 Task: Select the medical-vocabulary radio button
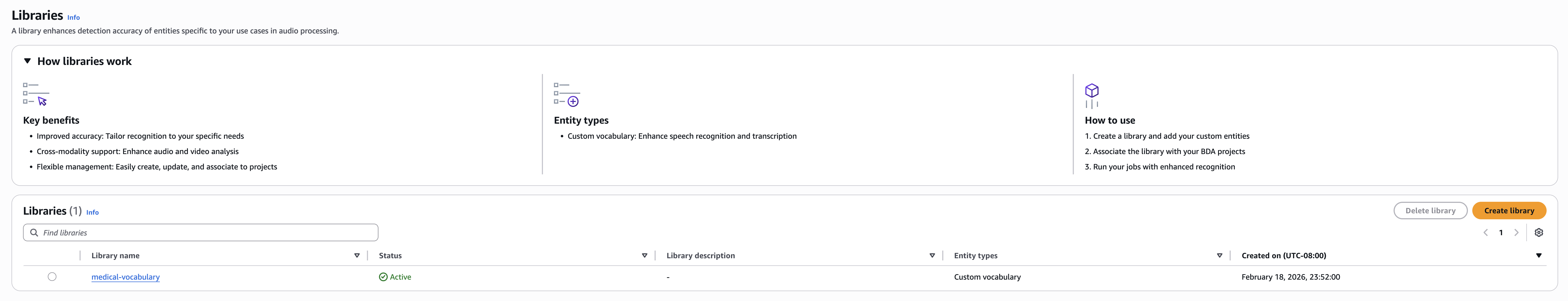tap(52, 277)
